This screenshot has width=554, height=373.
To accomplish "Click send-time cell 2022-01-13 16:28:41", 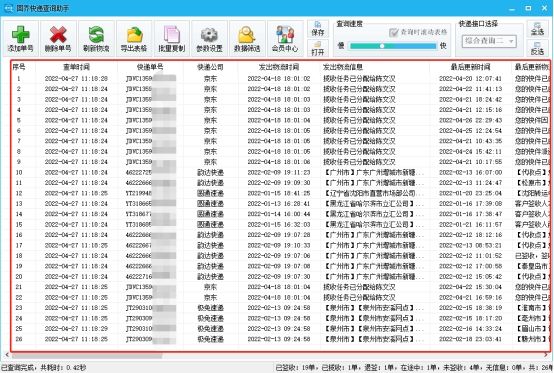I will (x=279, y=204).
